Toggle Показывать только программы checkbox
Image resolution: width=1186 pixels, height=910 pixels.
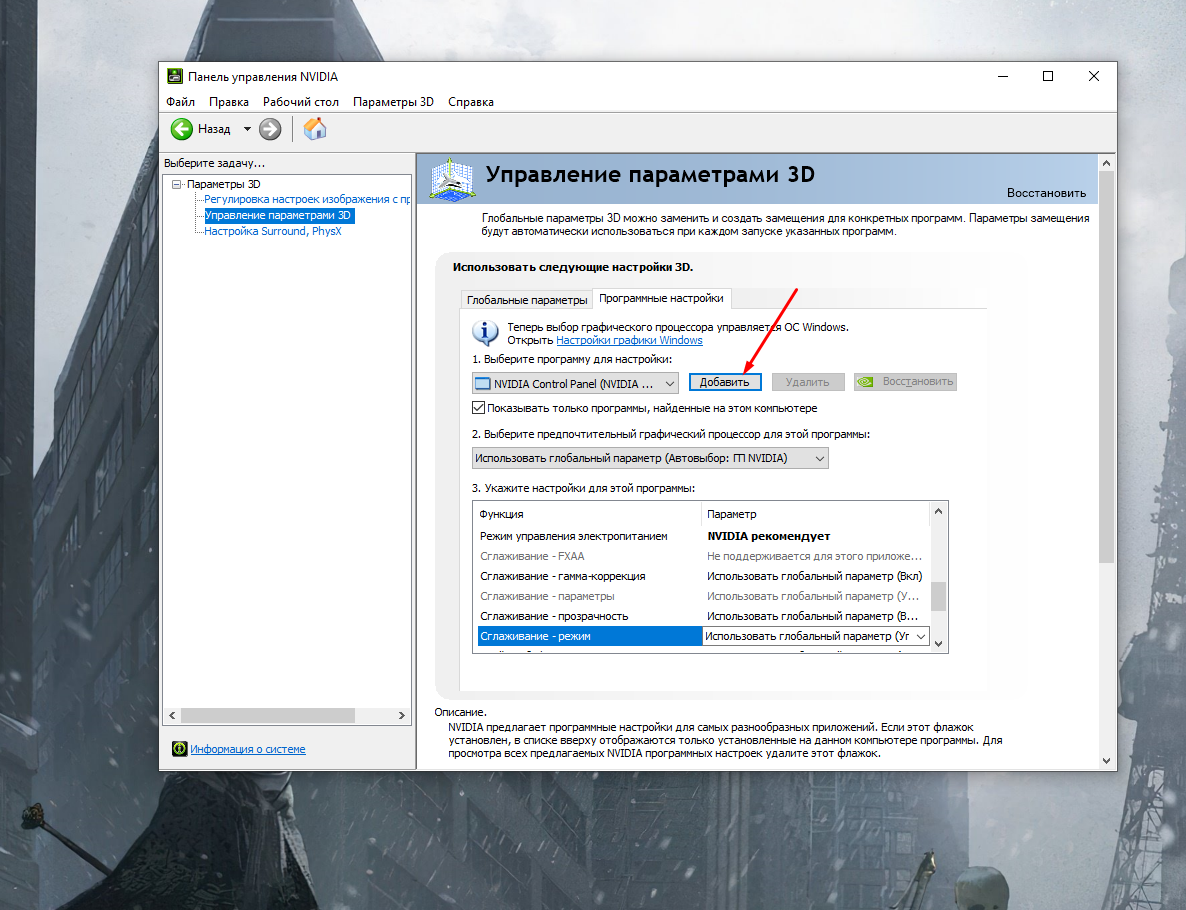click(x=478, y=408)
